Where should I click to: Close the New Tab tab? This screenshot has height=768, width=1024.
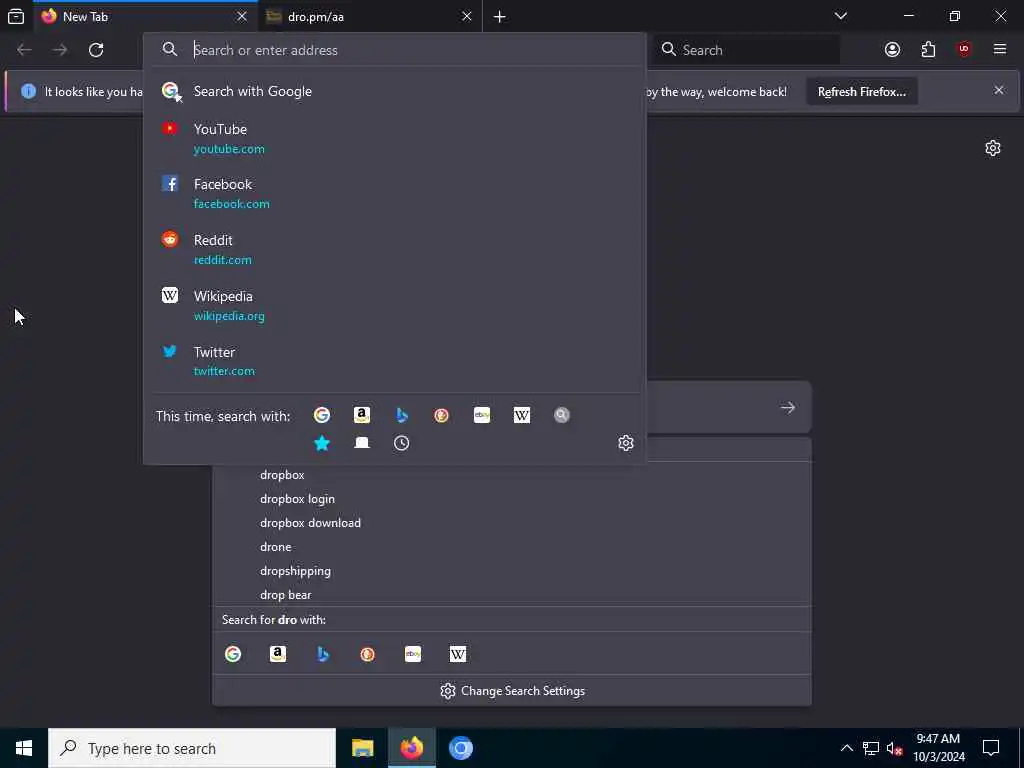pyautogui.click(x=242, y=16)
